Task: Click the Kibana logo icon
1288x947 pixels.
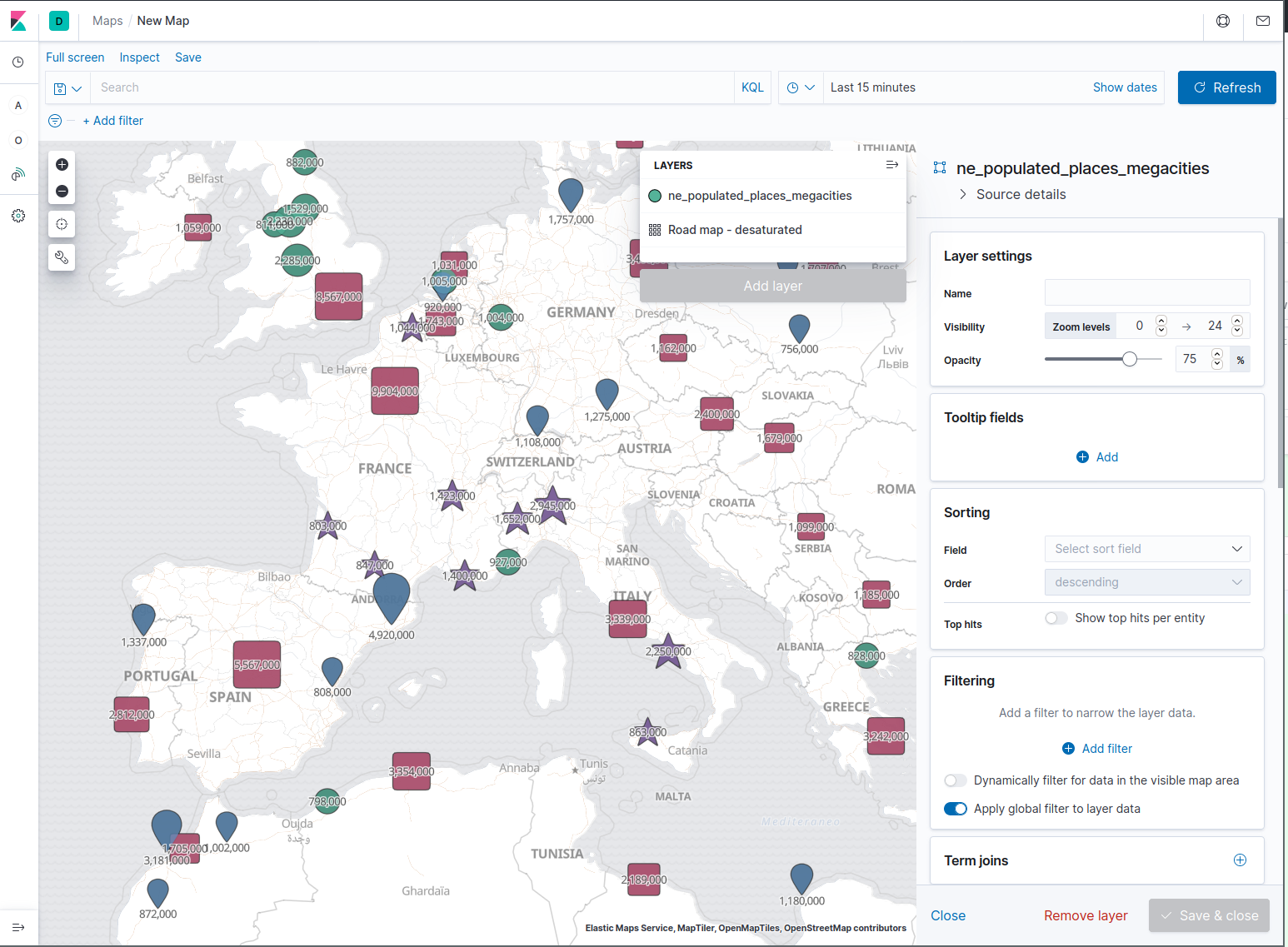Action: (x=18, y=21)
